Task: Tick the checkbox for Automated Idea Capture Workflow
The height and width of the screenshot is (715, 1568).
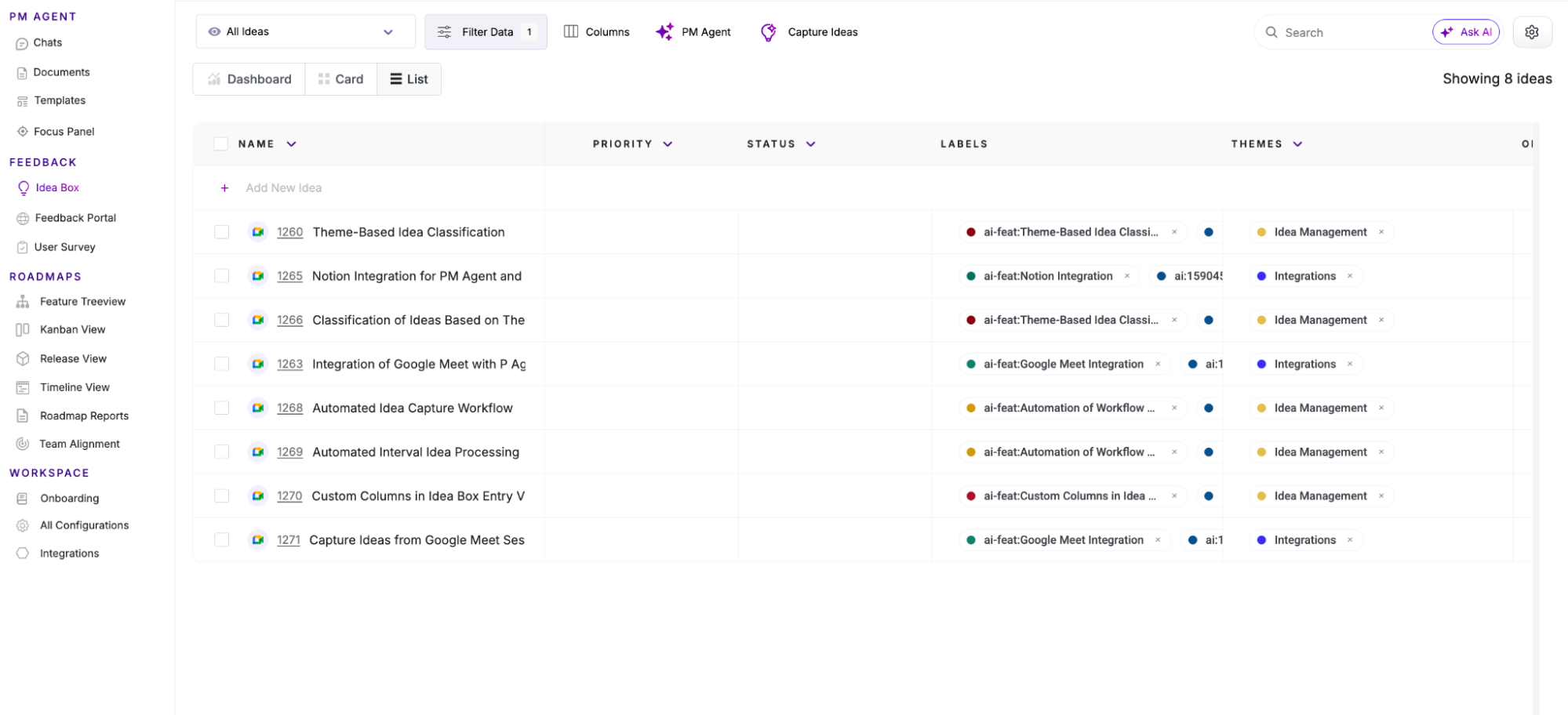Action: [221, 408]
